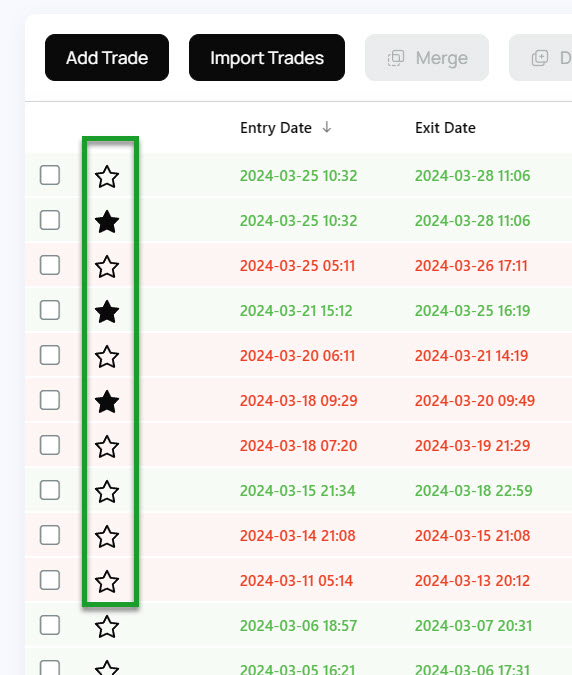Click the Entry Date column header label

pos(276,128)
